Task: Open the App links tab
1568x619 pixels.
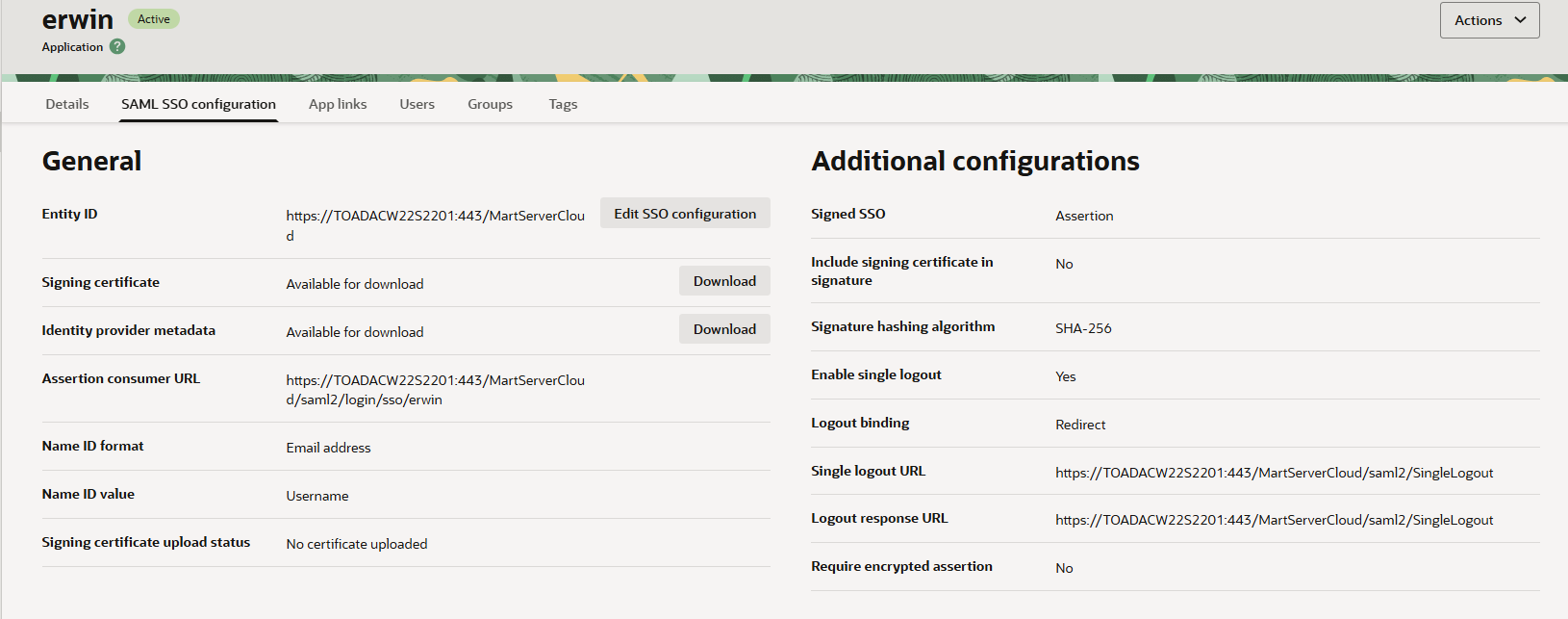Action: point(338,104)
